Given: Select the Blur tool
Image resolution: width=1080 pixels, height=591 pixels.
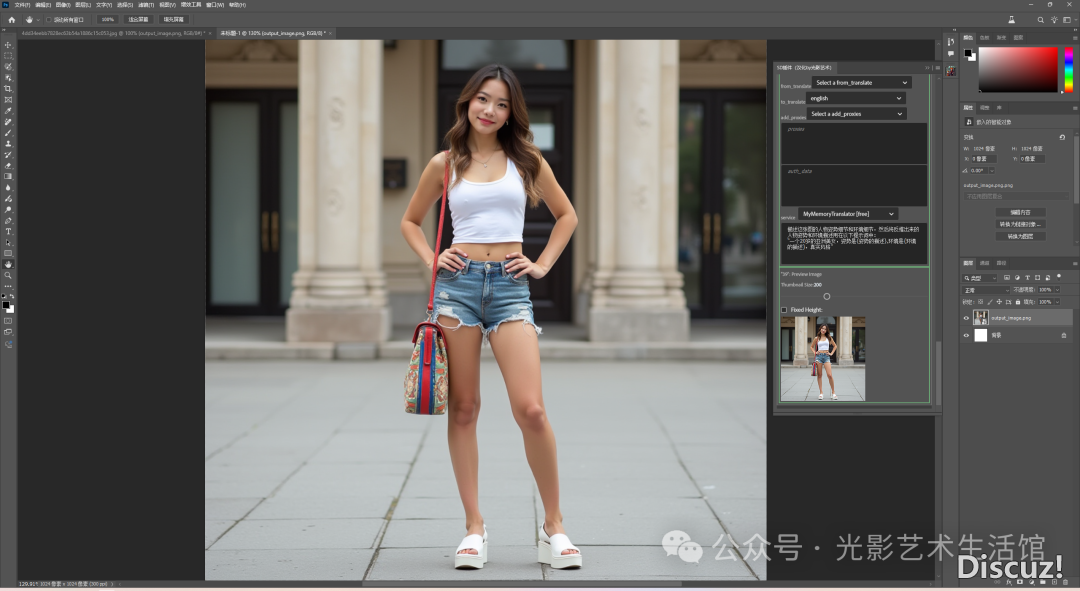Looking at the screenshot, I should tap(8, 187).
